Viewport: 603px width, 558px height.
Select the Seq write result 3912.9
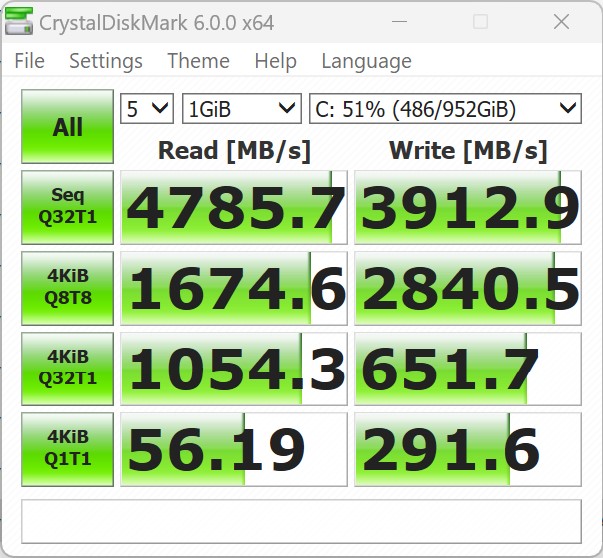point(468,207)
